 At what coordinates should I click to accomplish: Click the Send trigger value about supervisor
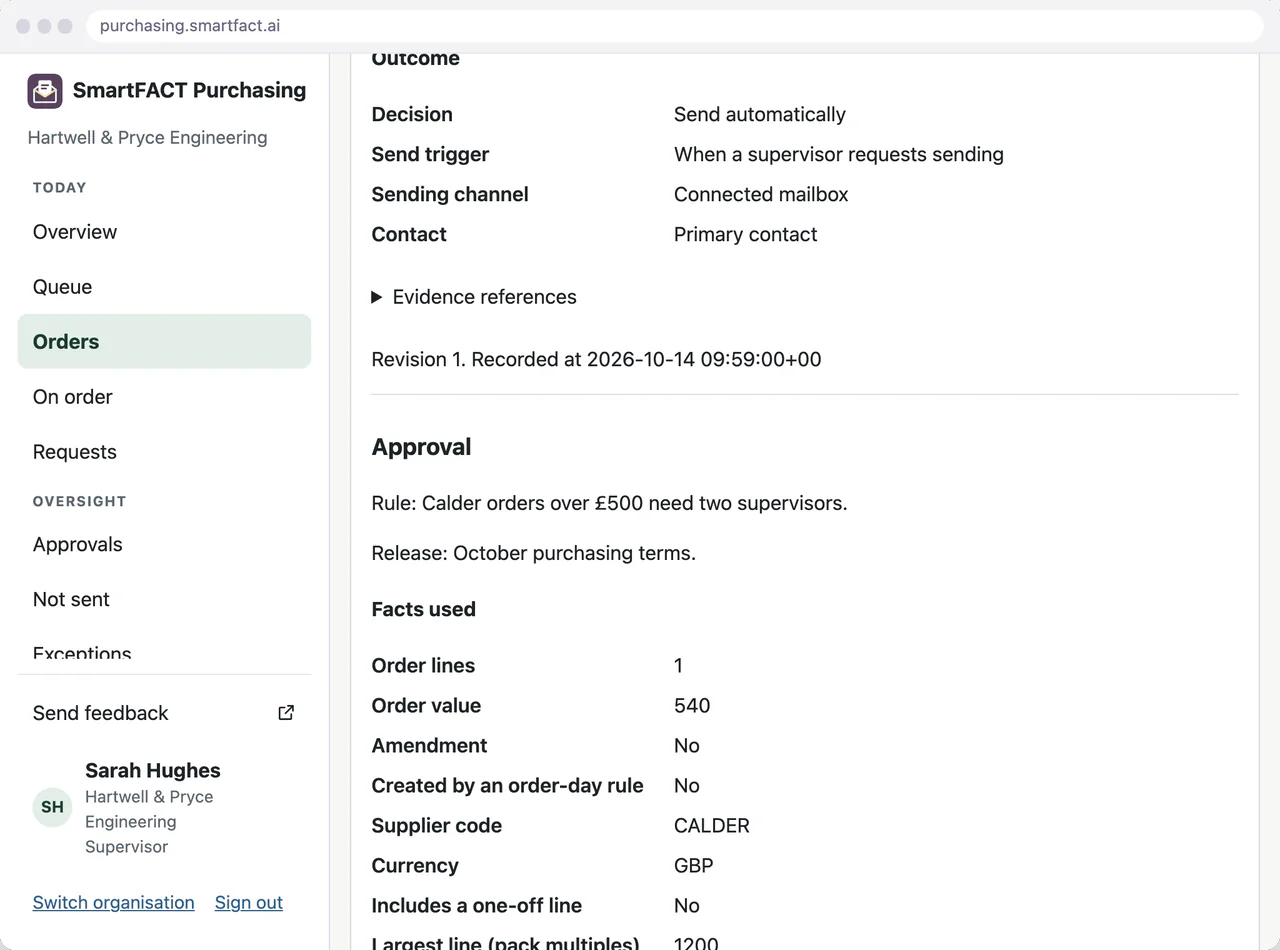tap(839, 155)
